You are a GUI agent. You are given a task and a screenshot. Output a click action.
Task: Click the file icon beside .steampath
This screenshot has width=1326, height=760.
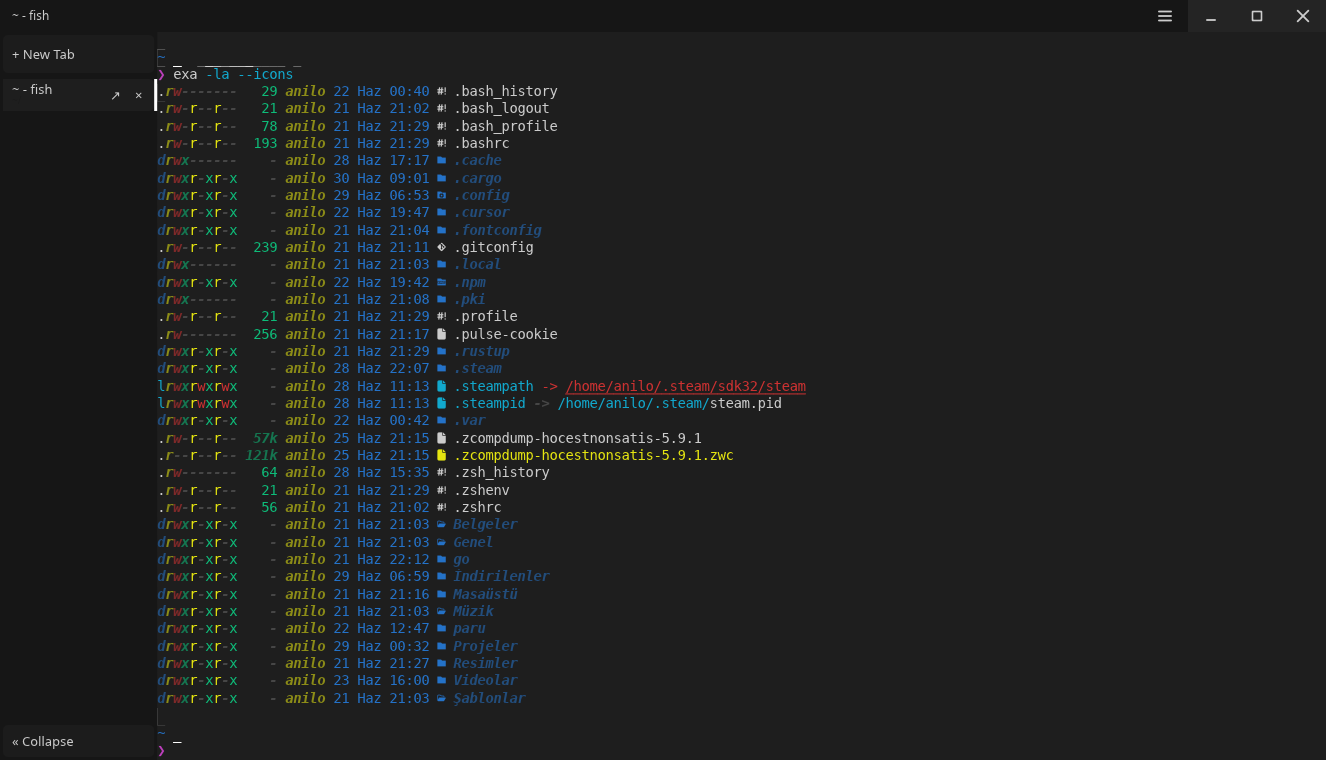coord(441,386)
